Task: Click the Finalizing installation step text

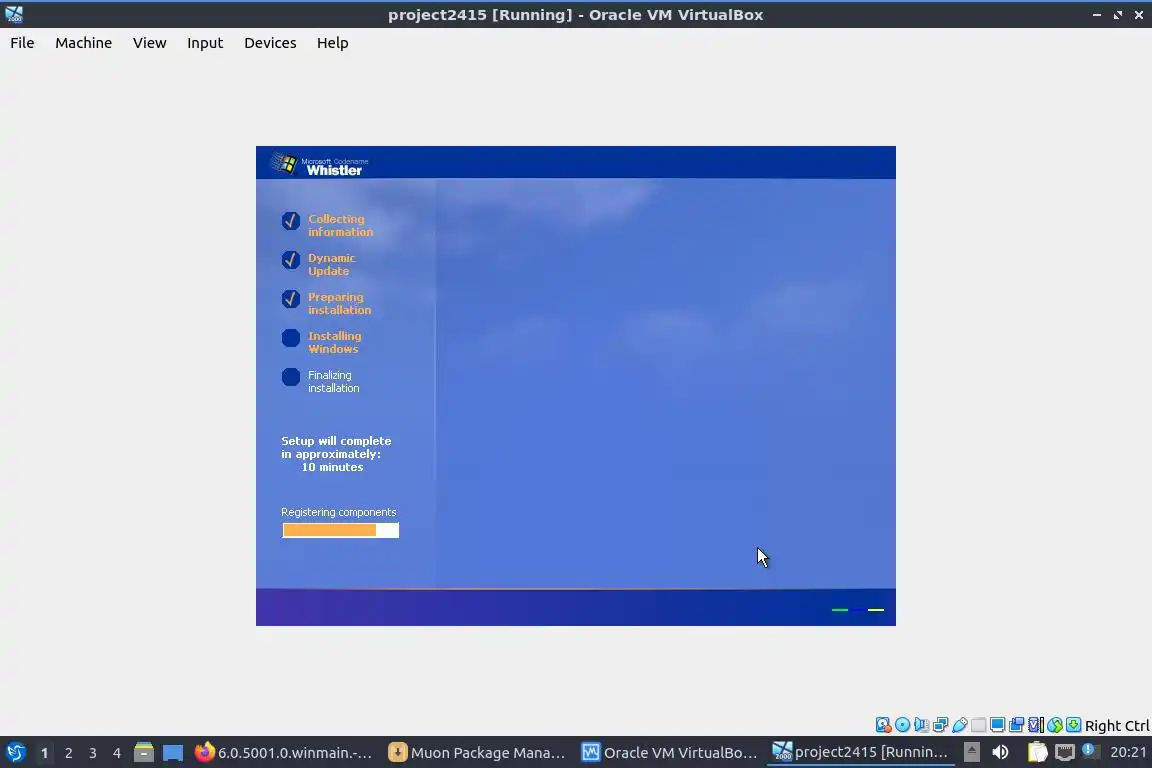Action: click(x=334, y=381)
